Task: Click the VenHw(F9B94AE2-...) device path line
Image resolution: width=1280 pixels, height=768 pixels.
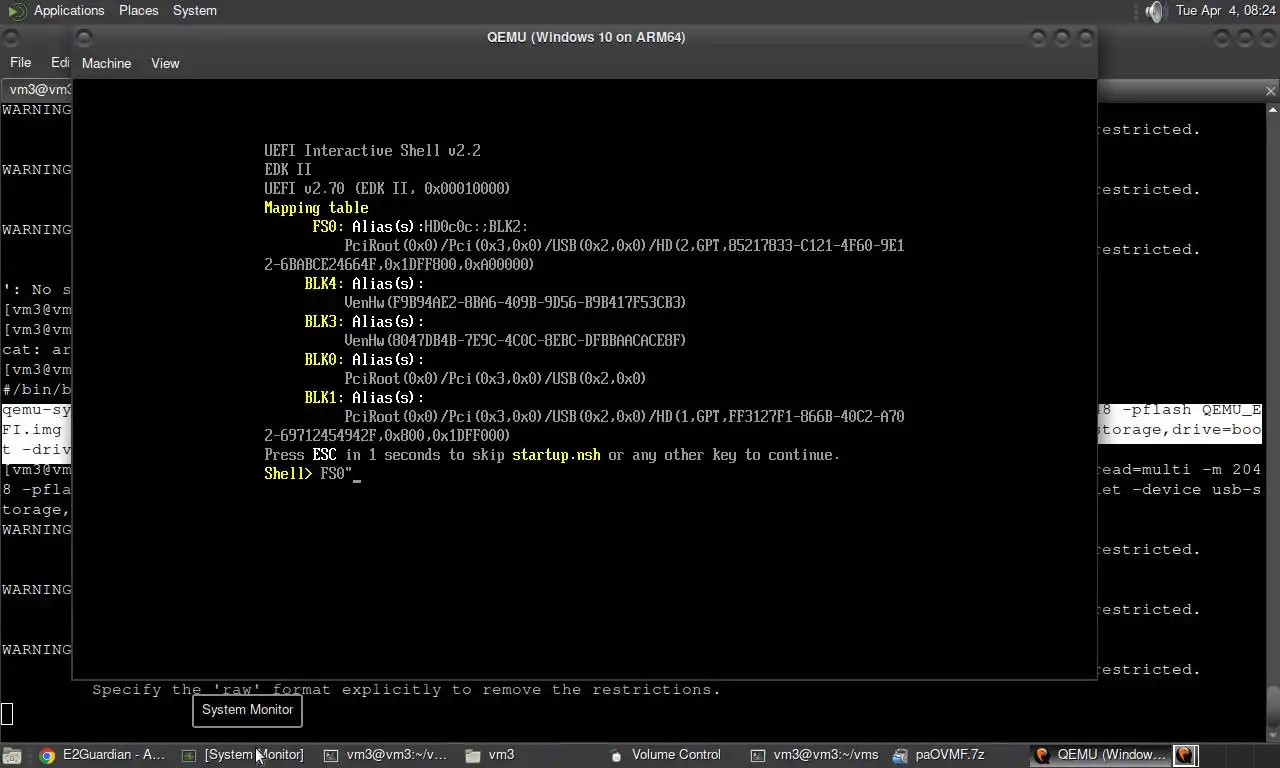Action: [515, 303]
